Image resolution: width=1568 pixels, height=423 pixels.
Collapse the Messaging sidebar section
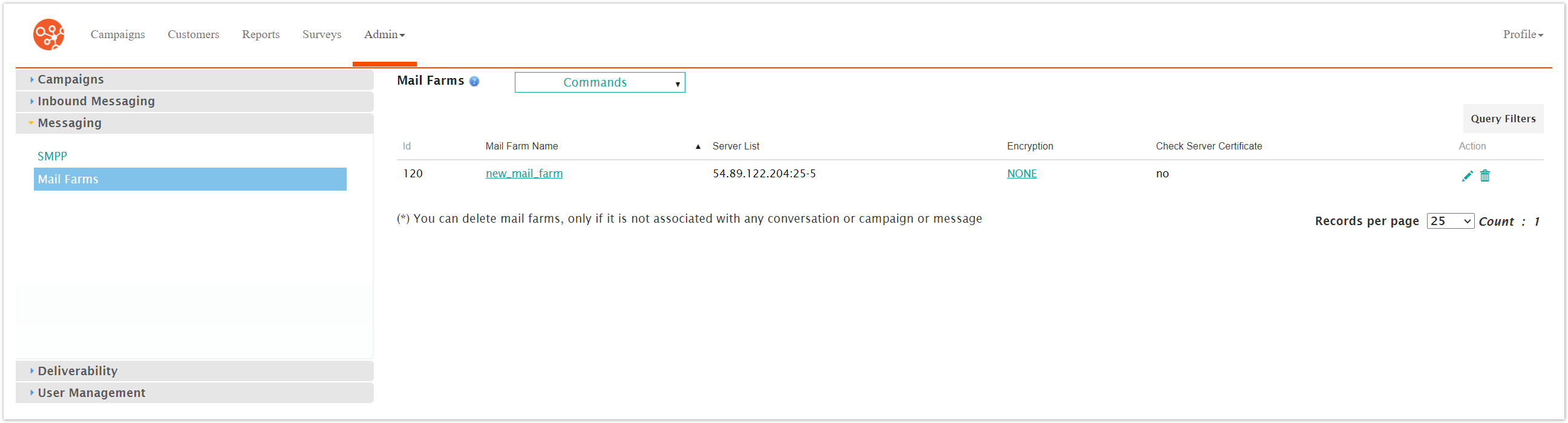click(70, 123)
